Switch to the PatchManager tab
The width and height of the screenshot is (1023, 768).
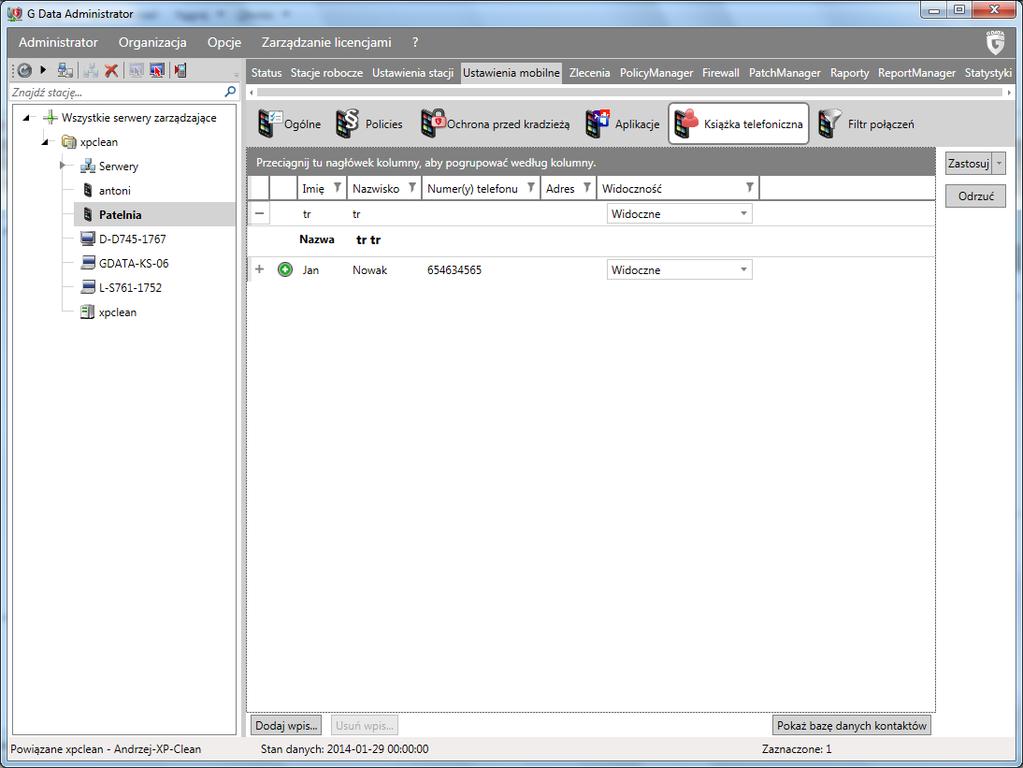click(x=785, y=72)
